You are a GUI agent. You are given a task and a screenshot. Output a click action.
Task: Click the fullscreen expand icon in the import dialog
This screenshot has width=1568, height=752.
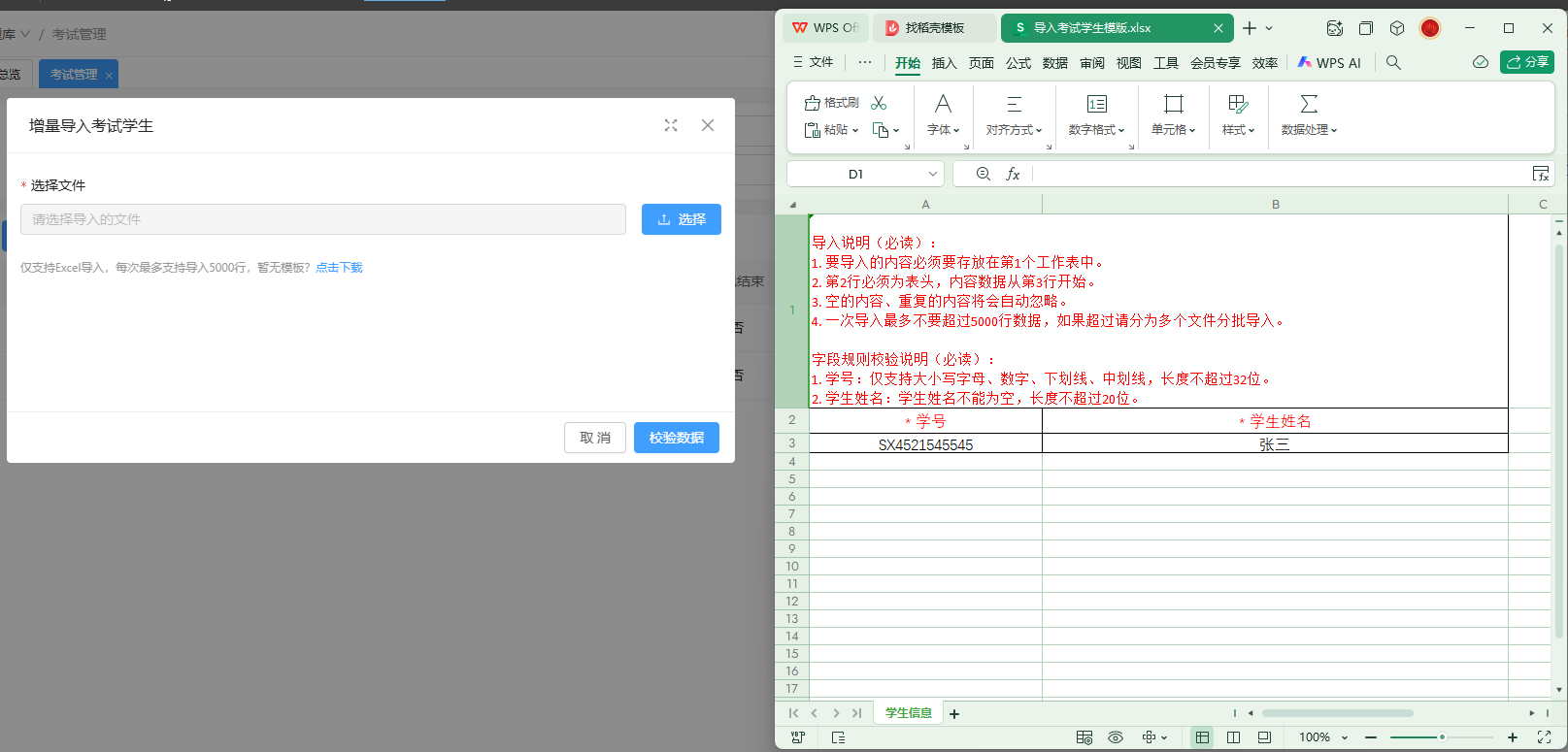[x=671, y=125]
